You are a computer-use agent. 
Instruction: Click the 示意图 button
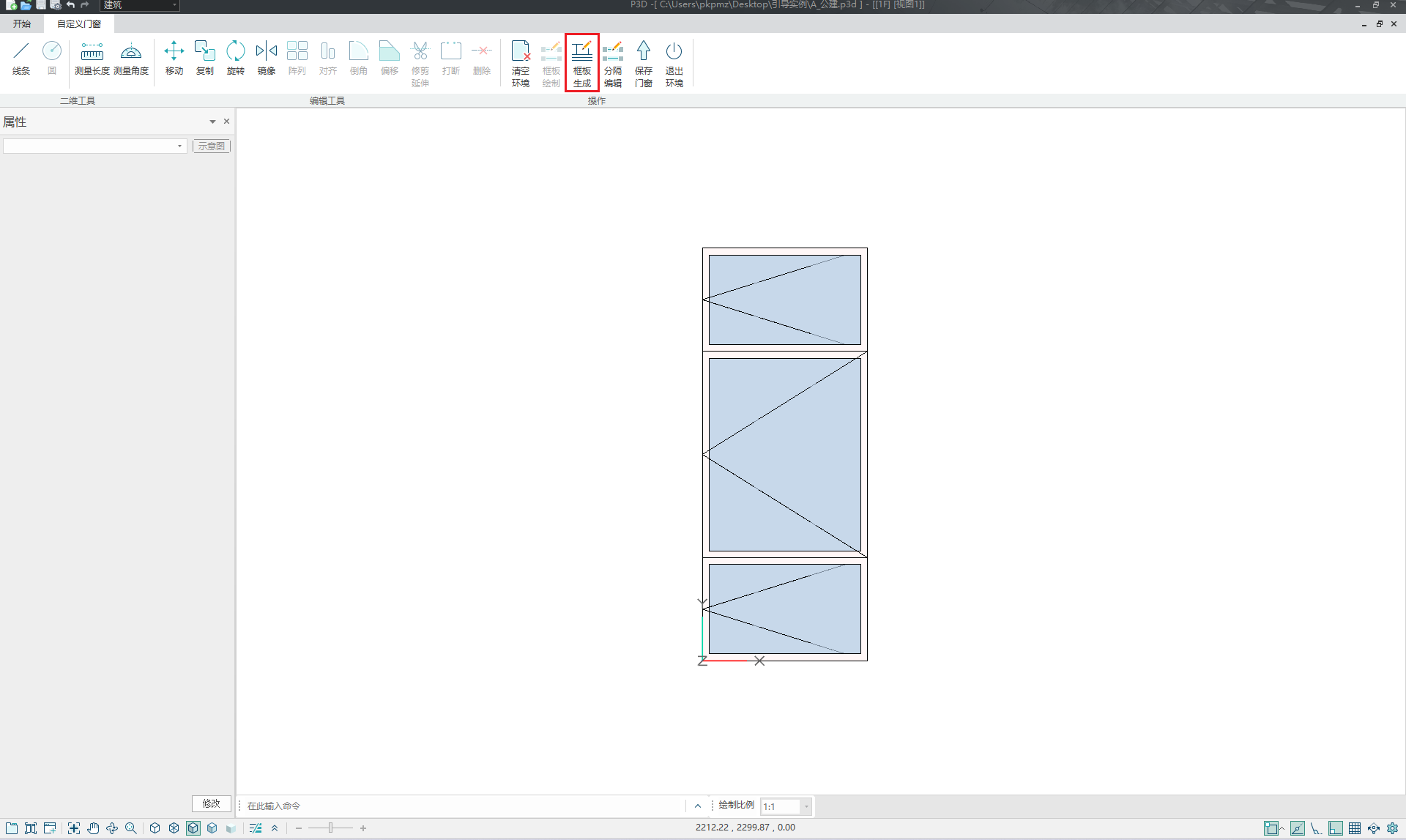[212, 146]
